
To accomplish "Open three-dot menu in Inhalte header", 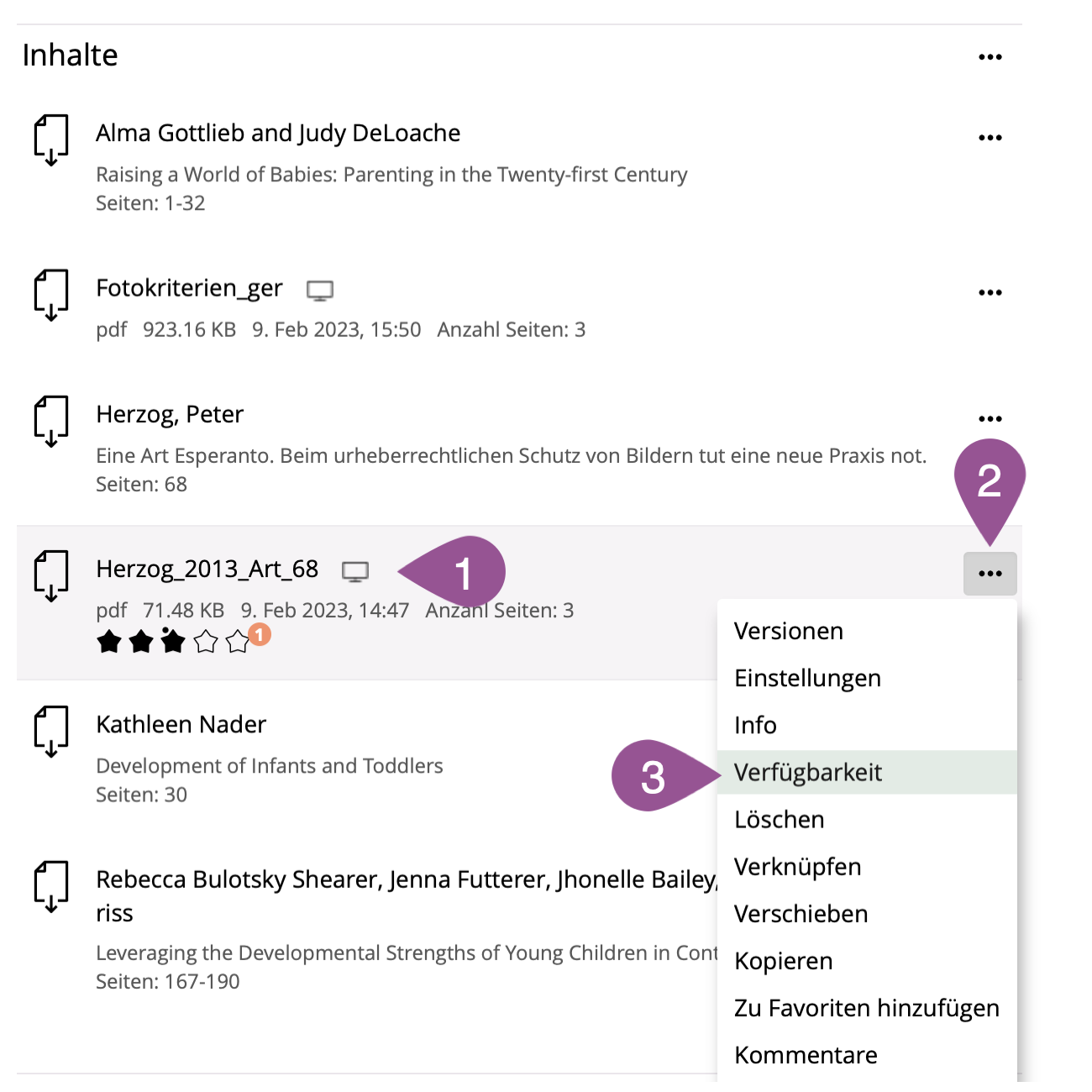I will (x=990, y=57).
